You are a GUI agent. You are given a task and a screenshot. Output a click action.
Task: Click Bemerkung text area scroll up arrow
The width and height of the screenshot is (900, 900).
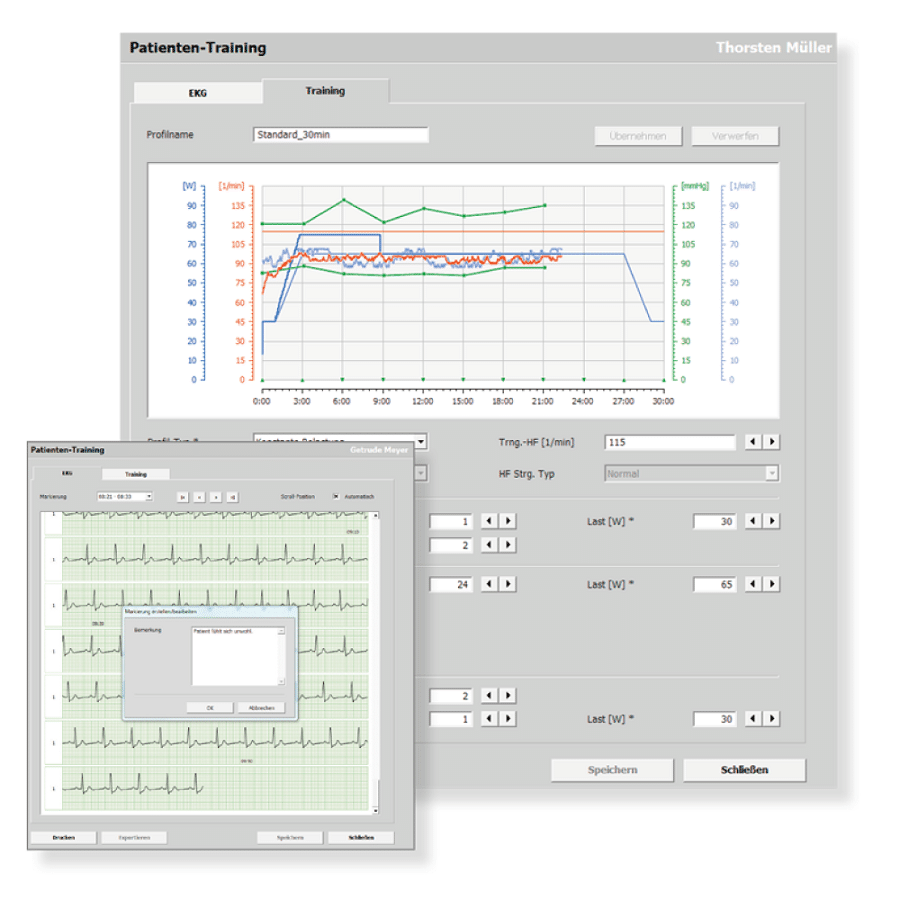(281, 631)
